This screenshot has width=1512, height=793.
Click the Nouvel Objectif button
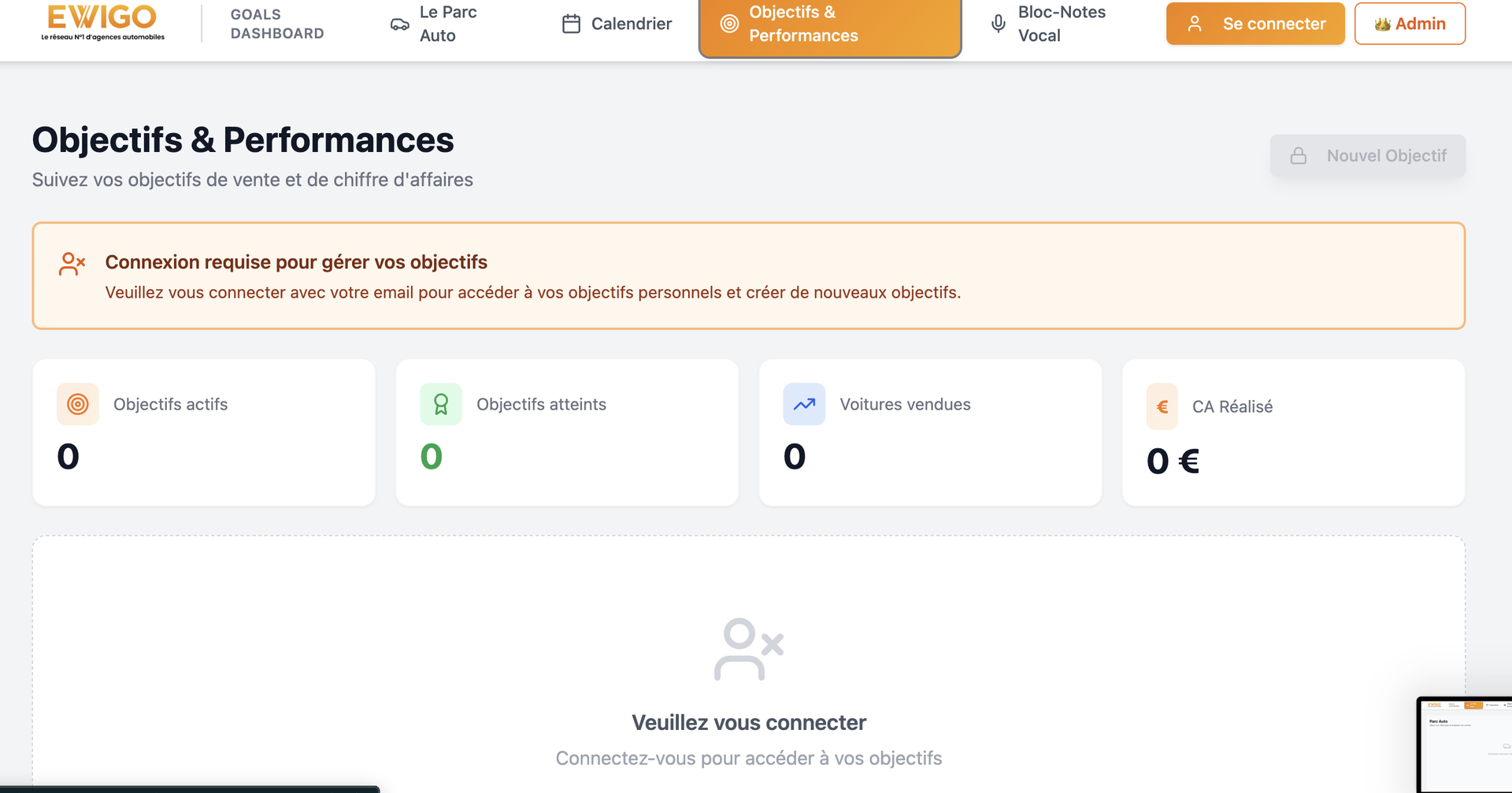click(1368, 156)
